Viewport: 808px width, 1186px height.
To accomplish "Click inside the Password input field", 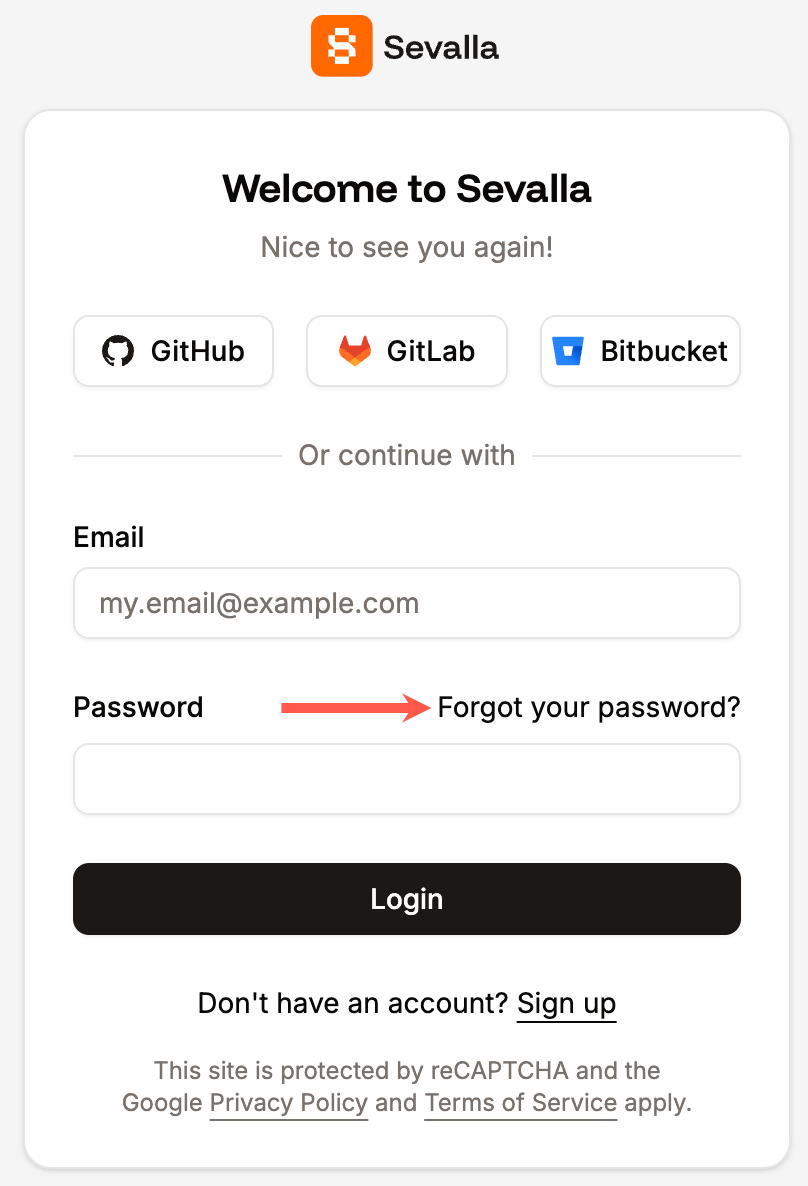I will coord(406,779).
